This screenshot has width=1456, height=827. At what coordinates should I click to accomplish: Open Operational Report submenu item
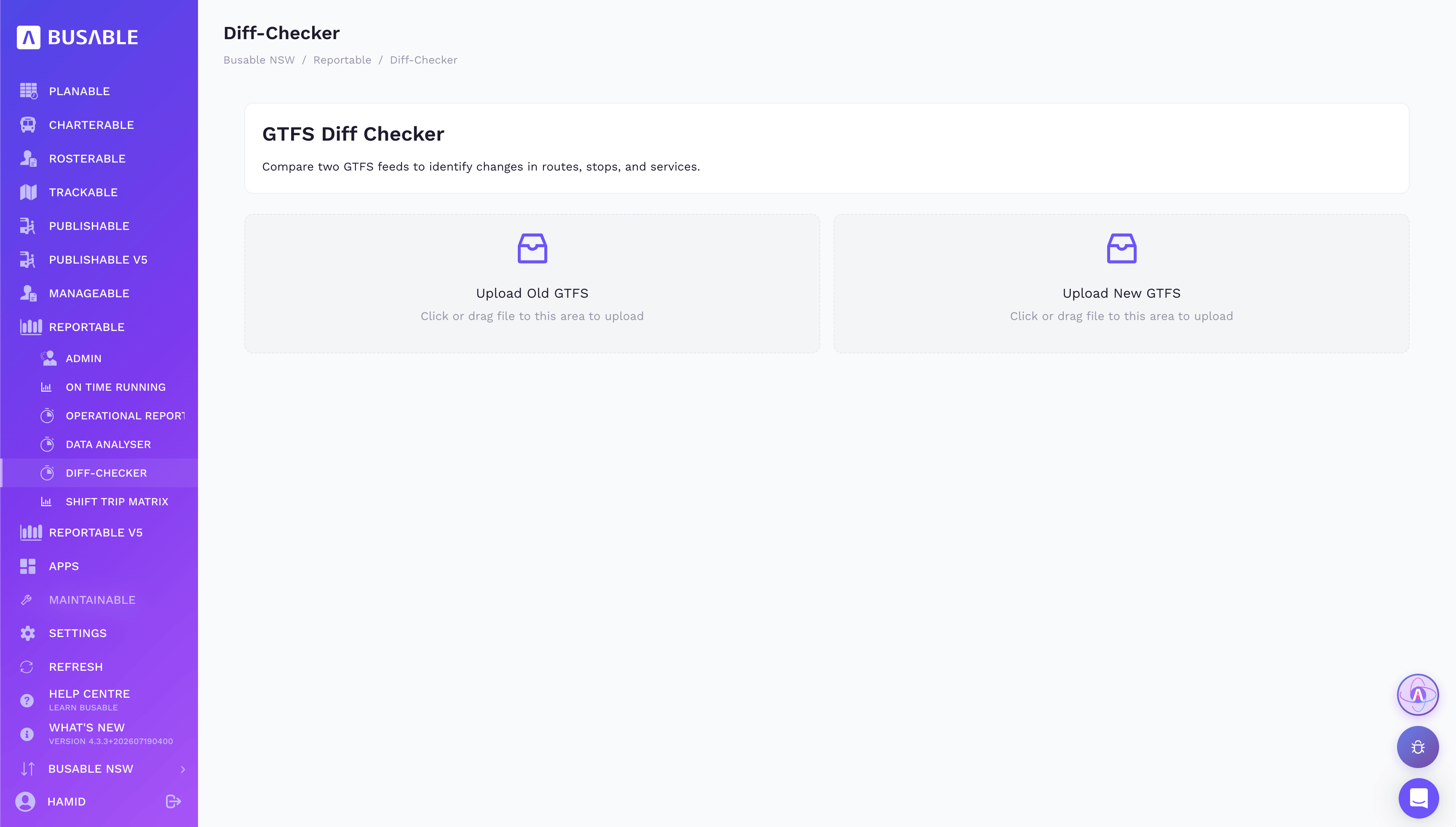pos(99,416)
